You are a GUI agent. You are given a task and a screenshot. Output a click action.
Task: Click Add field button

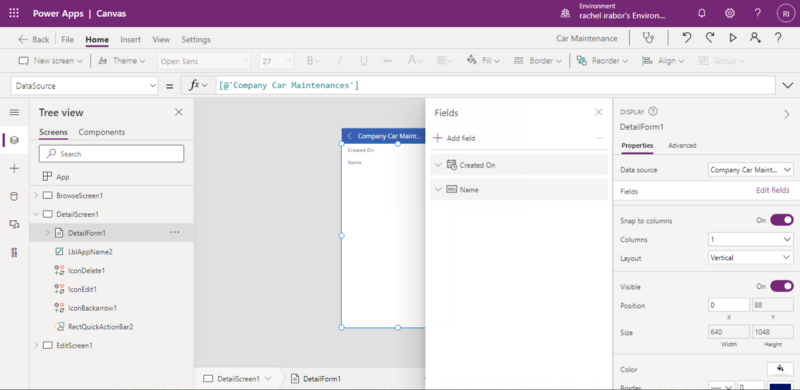coord(454,138)
